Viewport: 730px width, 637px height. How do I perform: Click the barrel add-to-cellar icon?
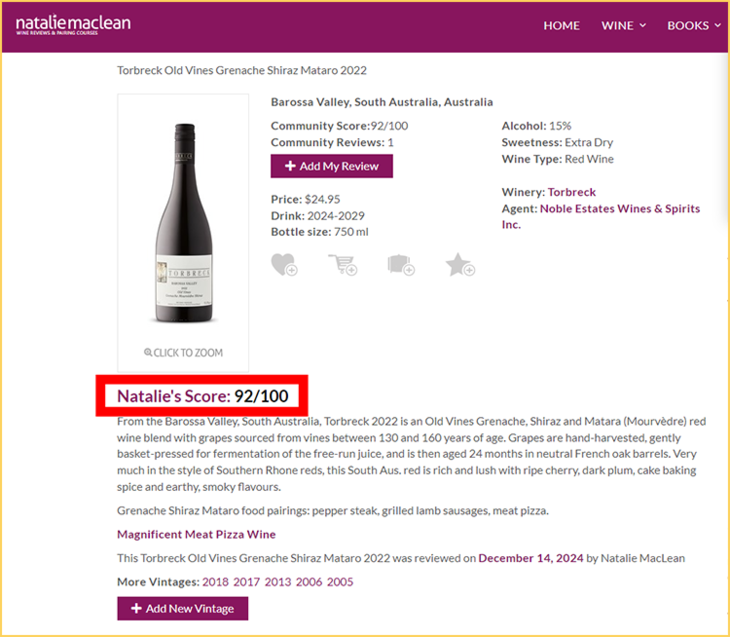[x=401, y=265]
